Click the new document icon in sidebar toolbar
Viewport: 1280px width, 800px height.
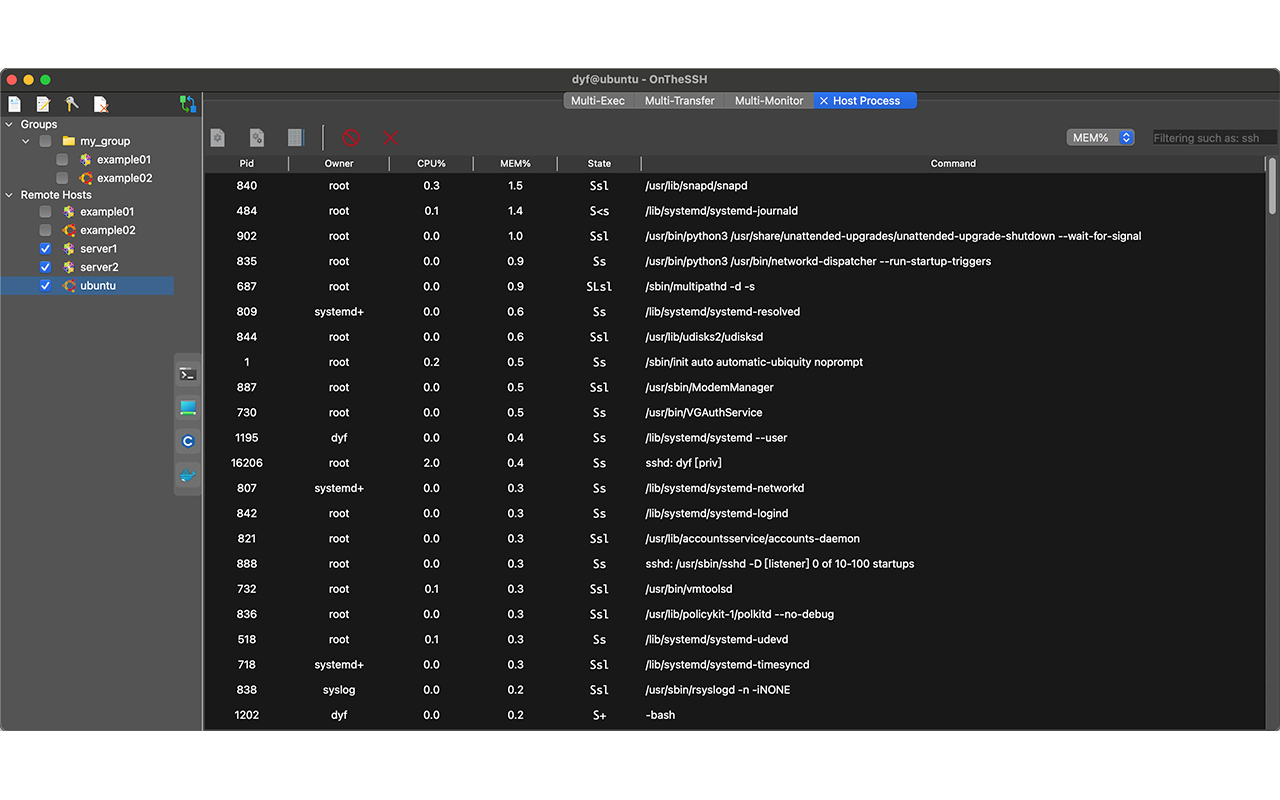coord(14,104)
